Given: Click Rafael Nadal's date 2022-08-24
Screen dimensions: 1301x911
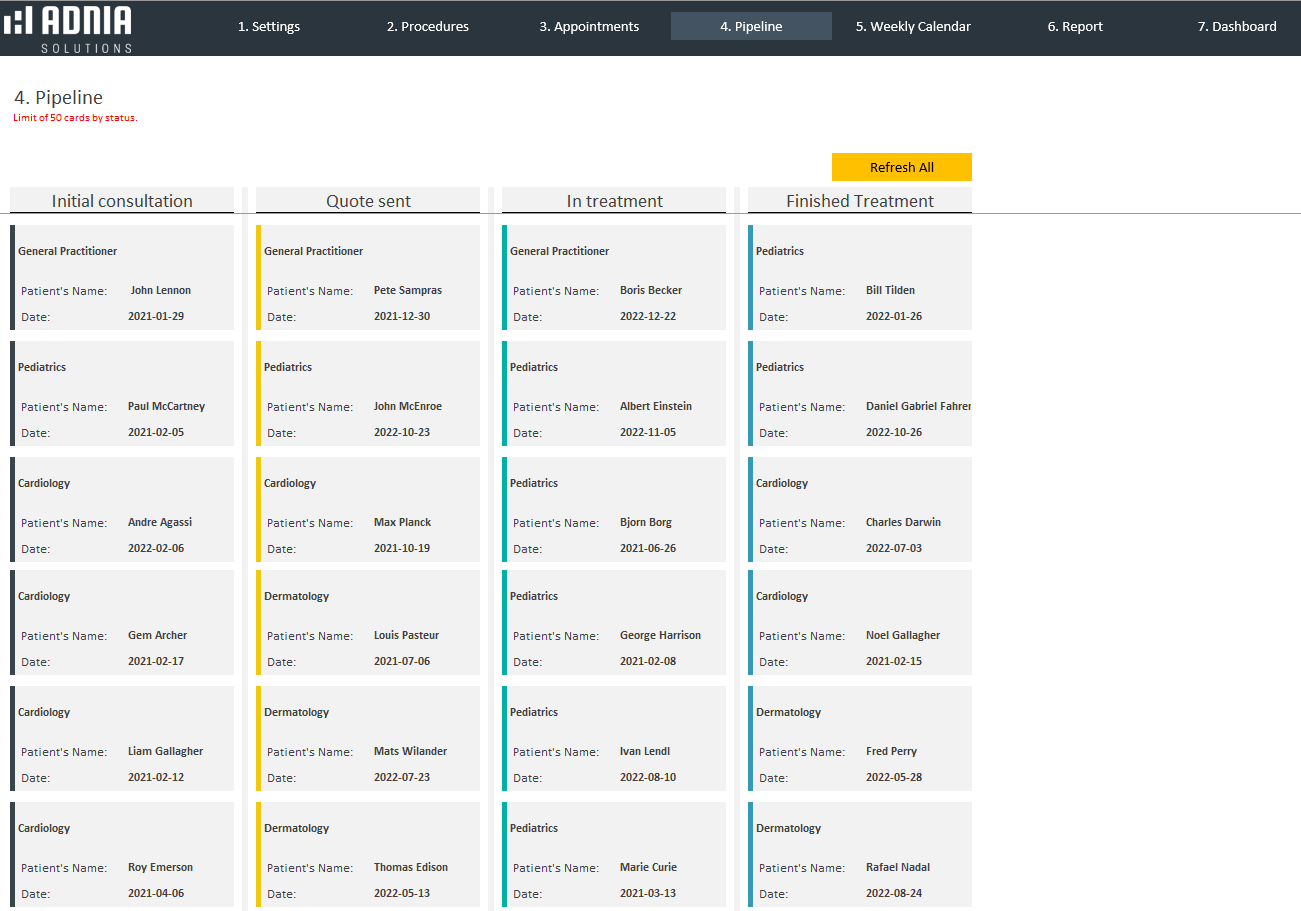Looking at the screenshot, I should tap(893, 893).
